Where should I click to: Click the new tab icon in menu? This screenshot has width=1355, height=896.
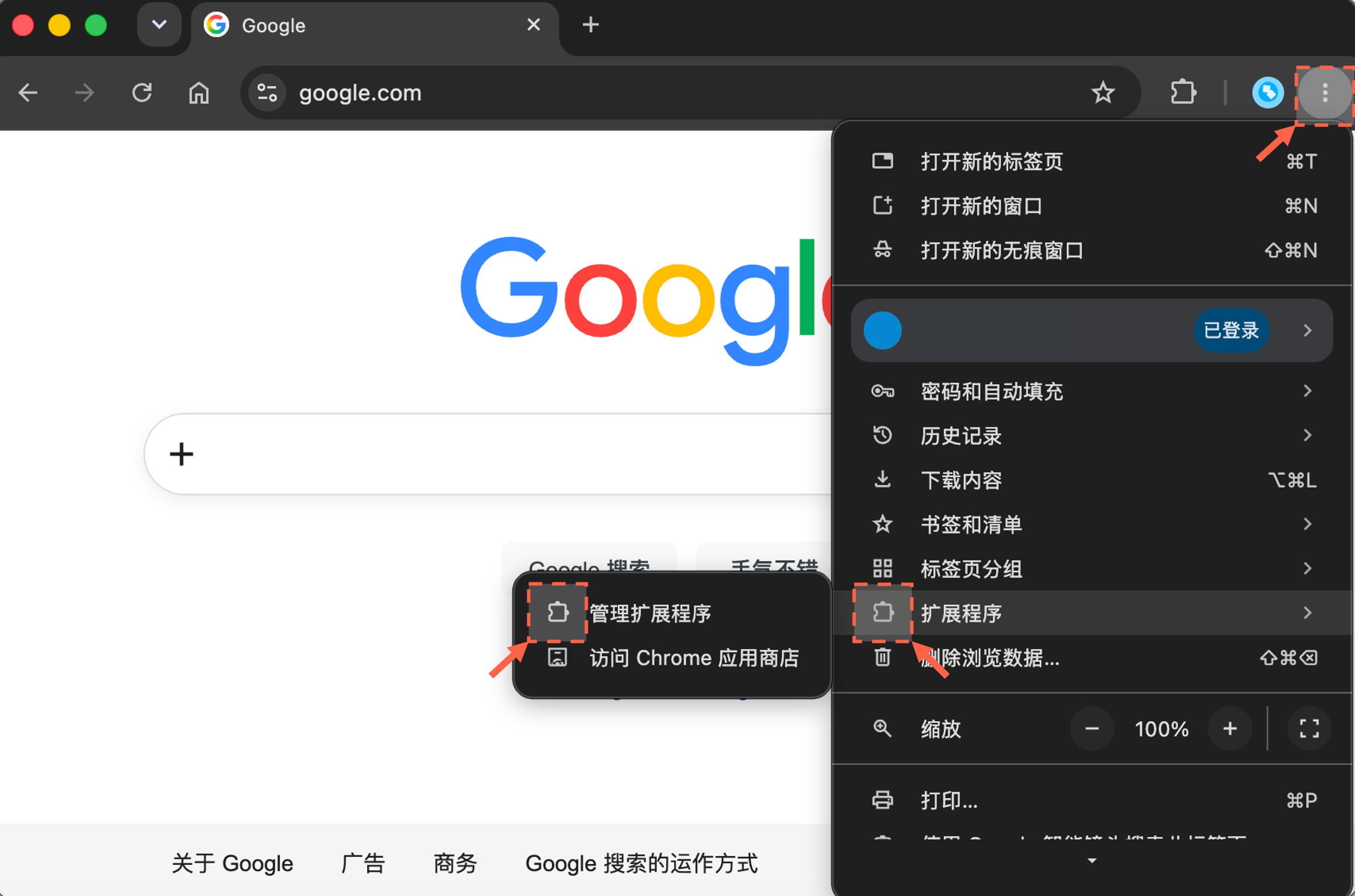click(x=882, y=161)
